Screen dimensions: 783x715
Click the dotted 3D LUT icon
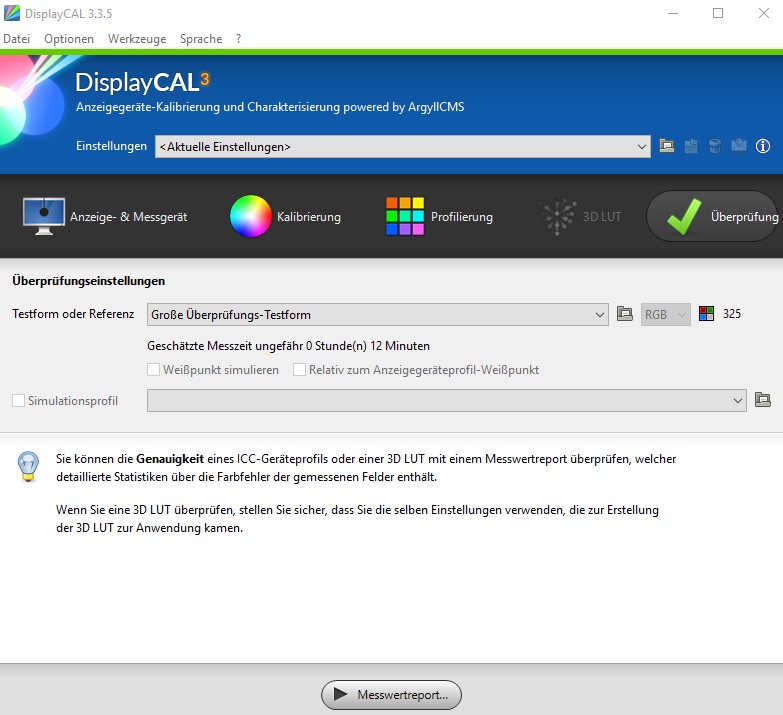557,216
